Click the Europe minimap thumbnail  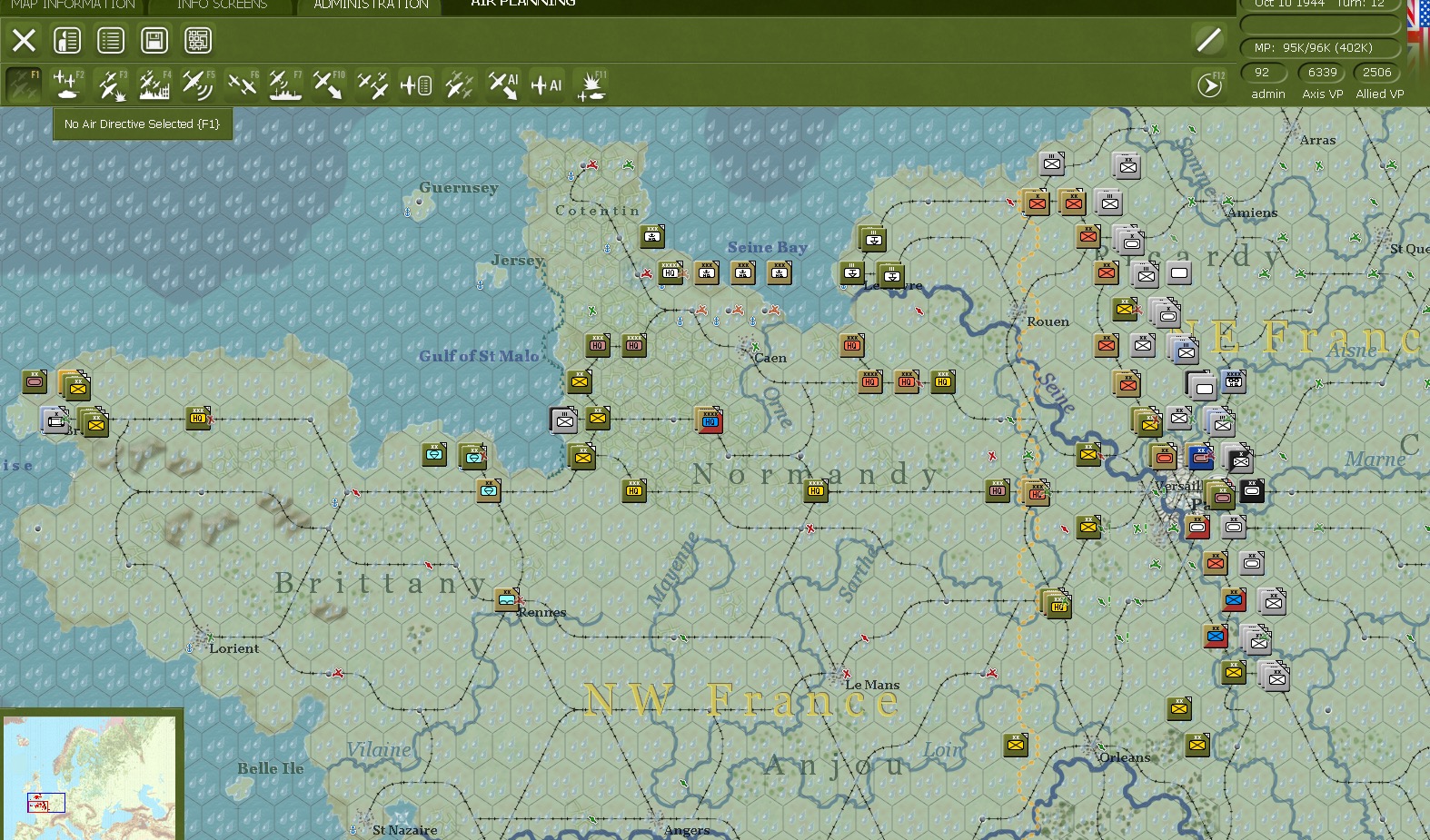click(90, 777)
